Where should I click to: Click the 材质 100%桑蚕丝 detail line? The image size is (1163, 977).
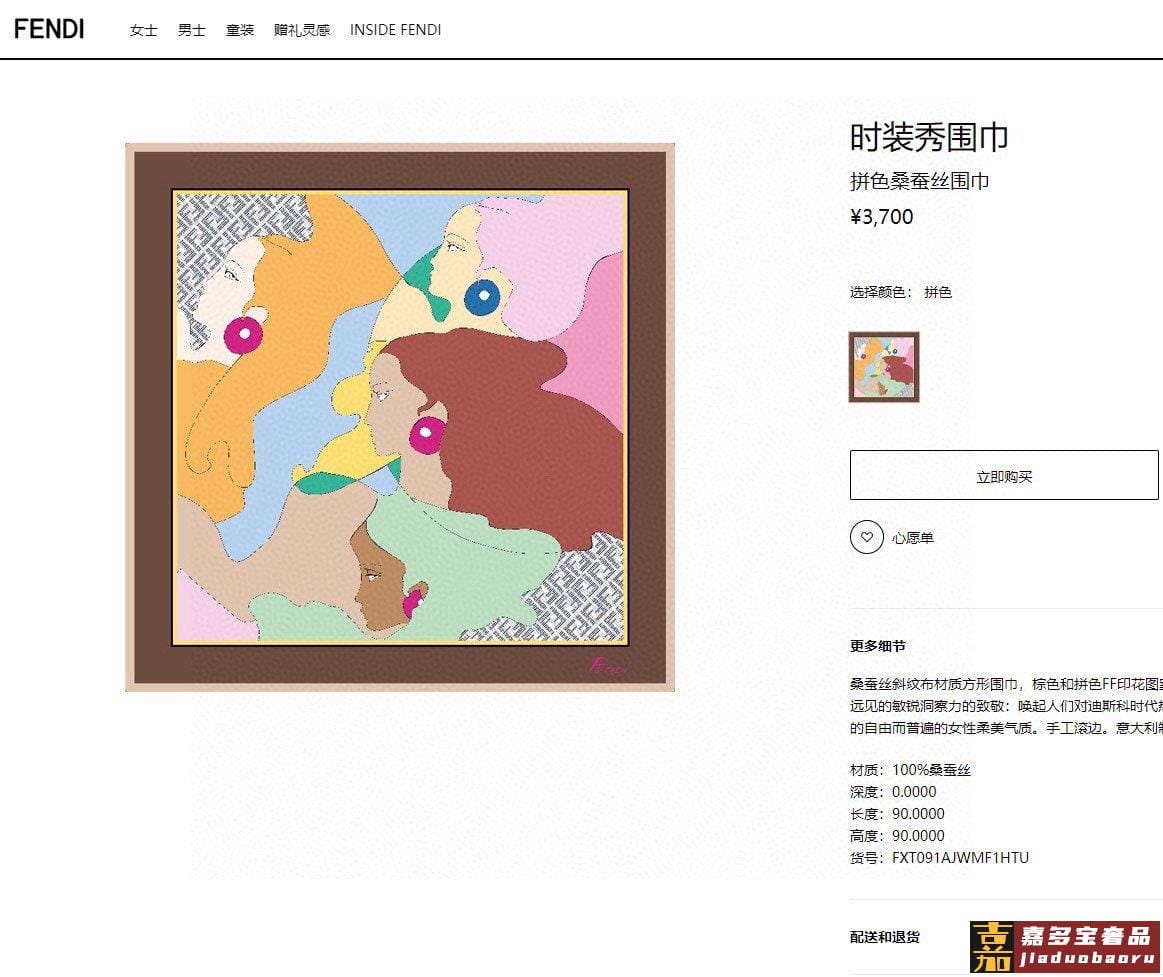tap(910, 770)
